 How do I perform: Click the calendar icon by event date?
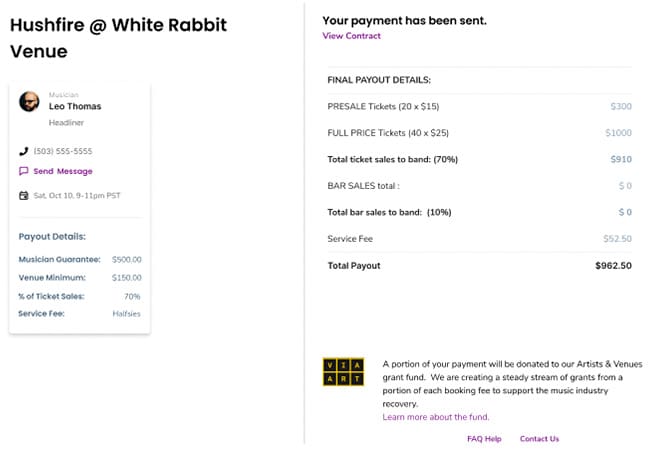pos(24,195)
